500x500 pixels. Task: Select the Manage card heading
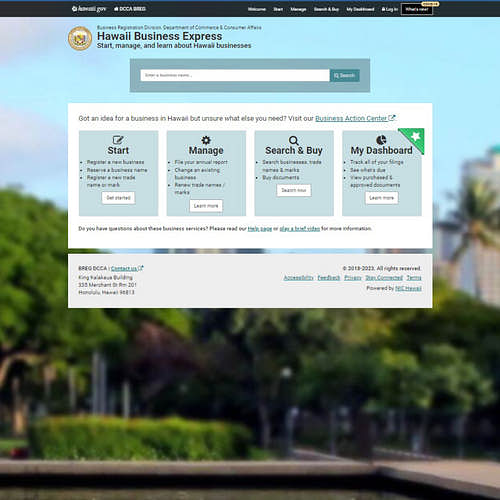click(x=206, y=151)
